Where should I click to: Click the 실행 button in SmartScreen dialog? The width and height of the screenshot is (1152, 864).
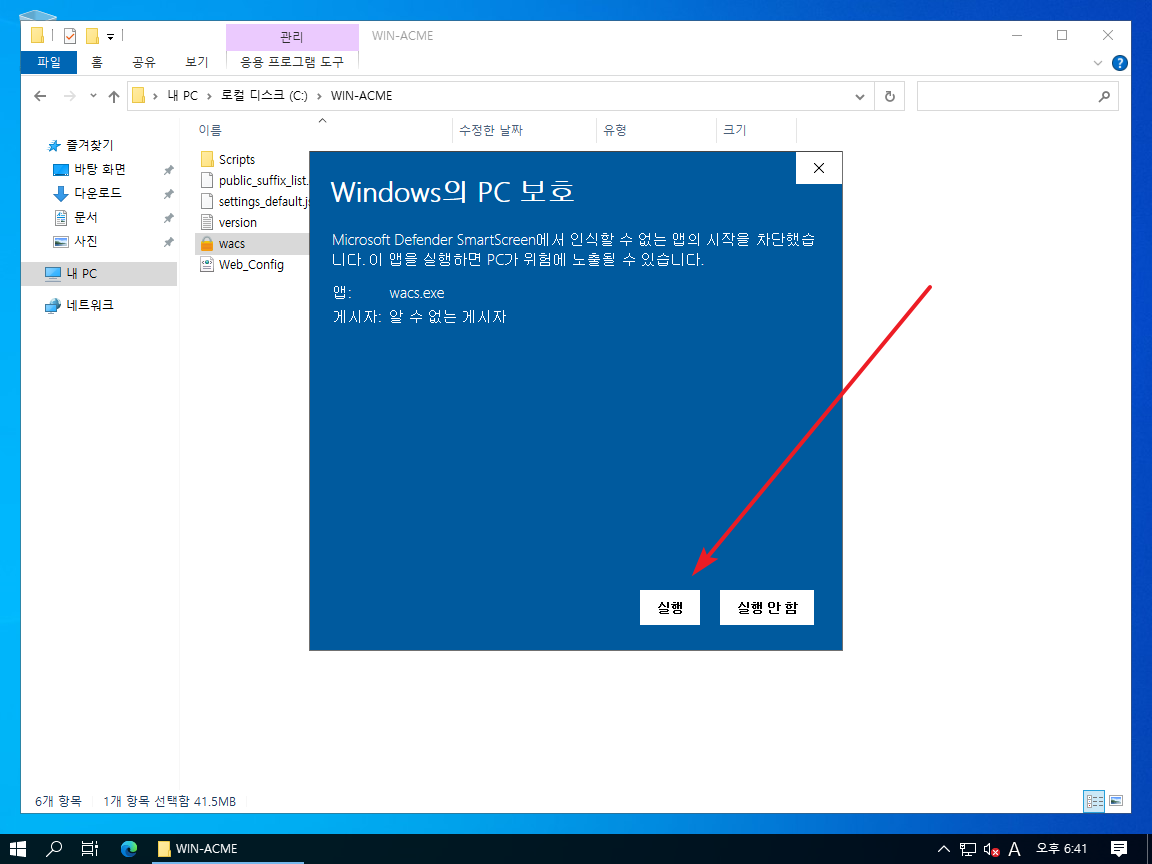click(669, 608)
